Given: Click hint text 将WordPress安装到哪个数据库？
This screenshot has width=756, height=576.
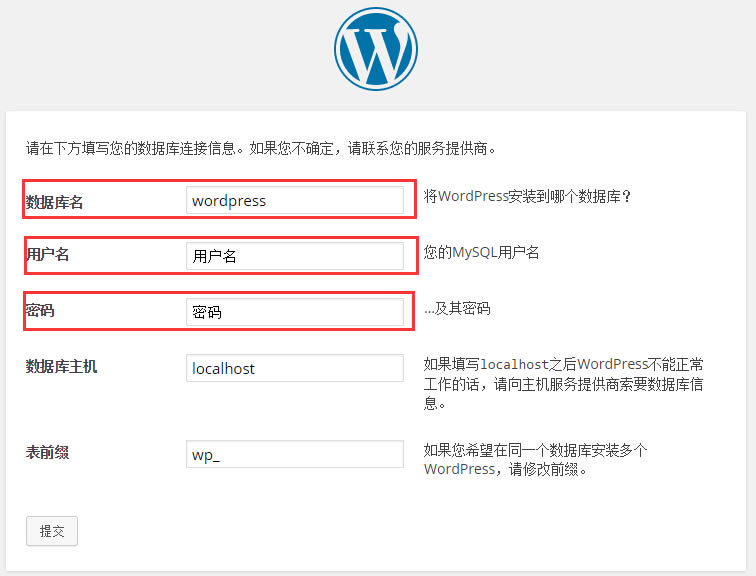Looking at the screenshot, I should point(527,196).
